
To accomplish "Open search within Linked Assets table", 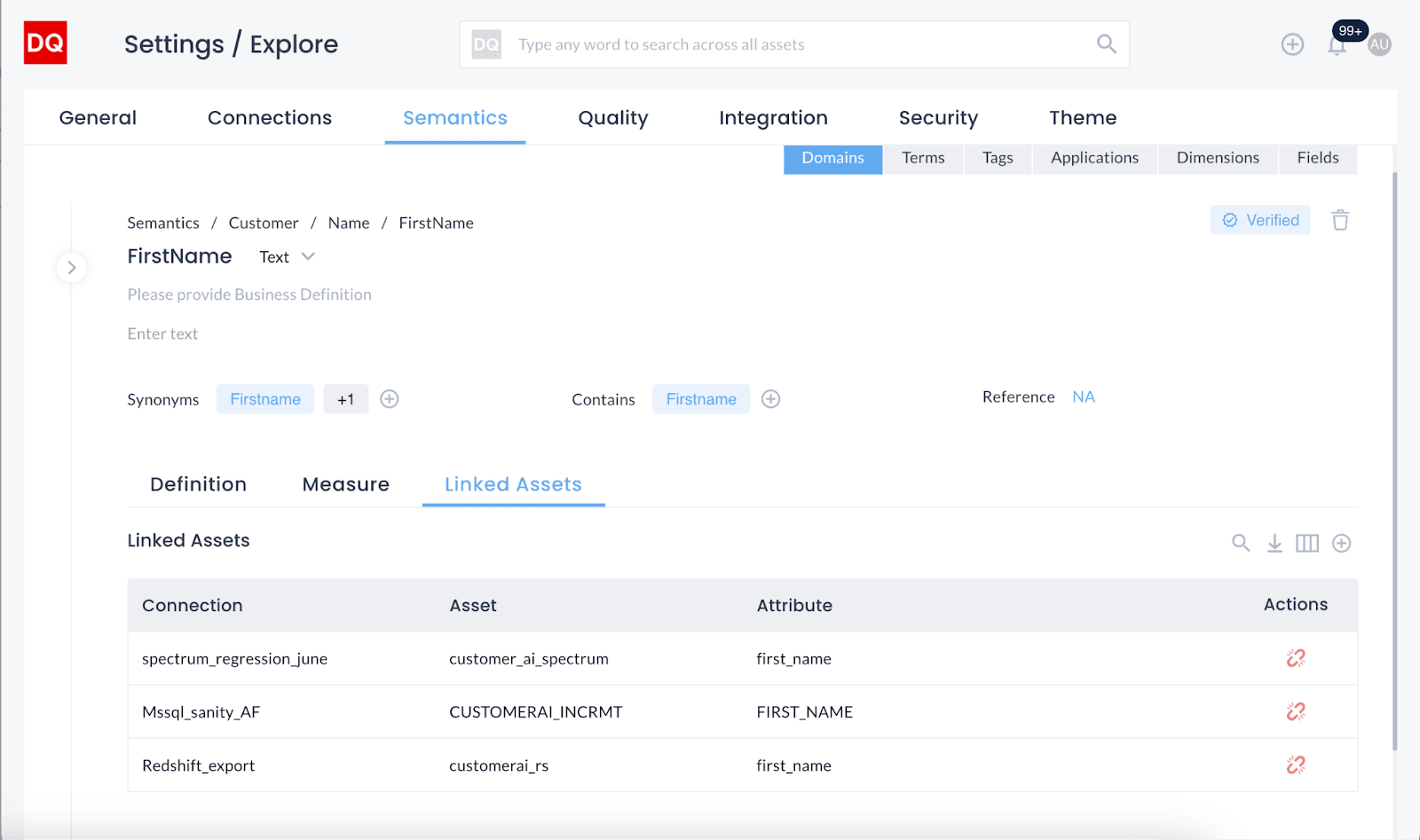I will point(1240,543).
